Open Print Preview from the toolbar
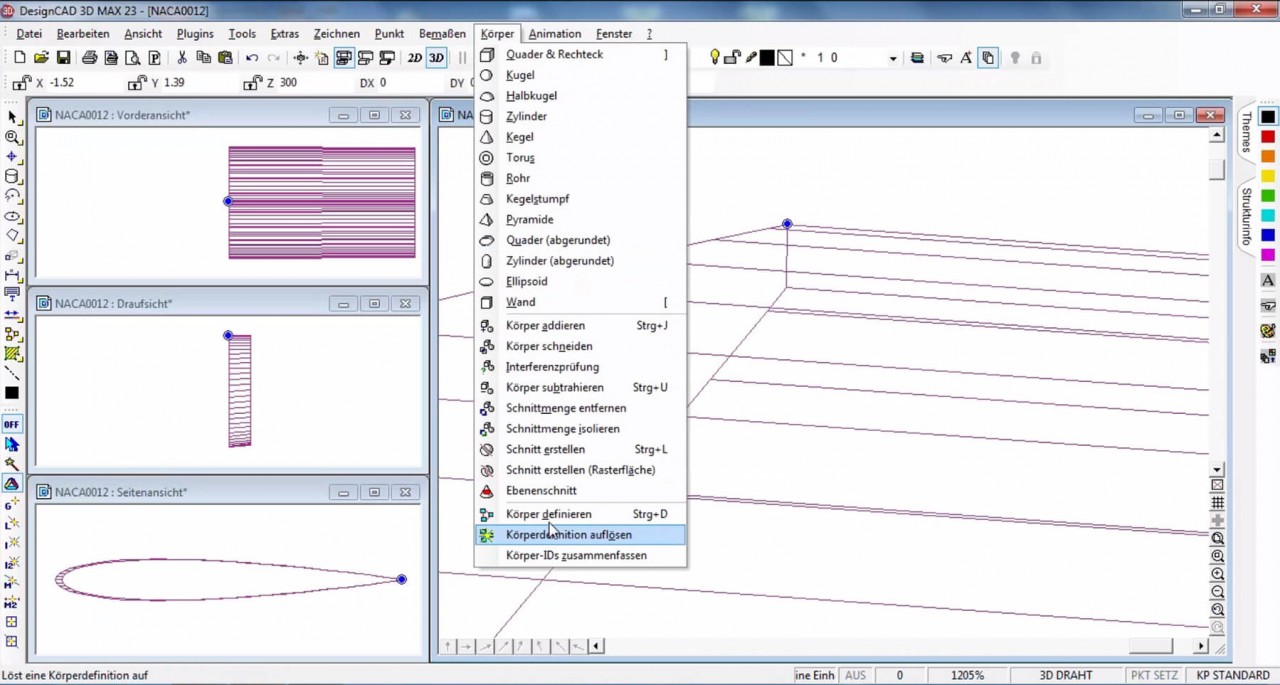Viewport: 1280px width, 685px height. (131, 57)
